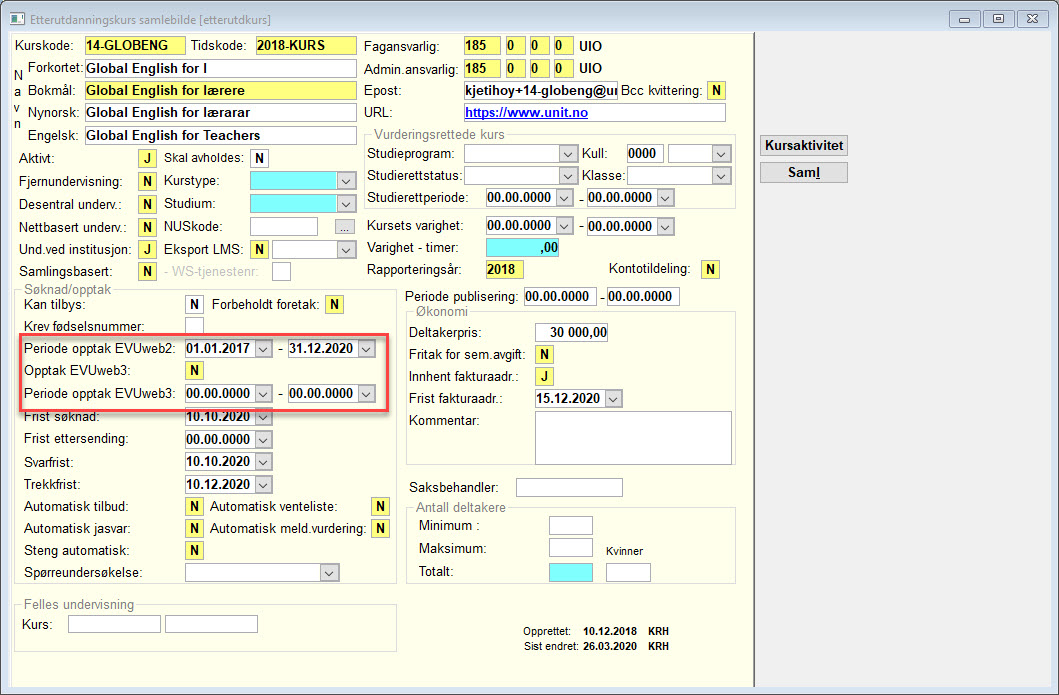Open the https://www.unit.no link

pyautogui.click(x=526, y=113)
